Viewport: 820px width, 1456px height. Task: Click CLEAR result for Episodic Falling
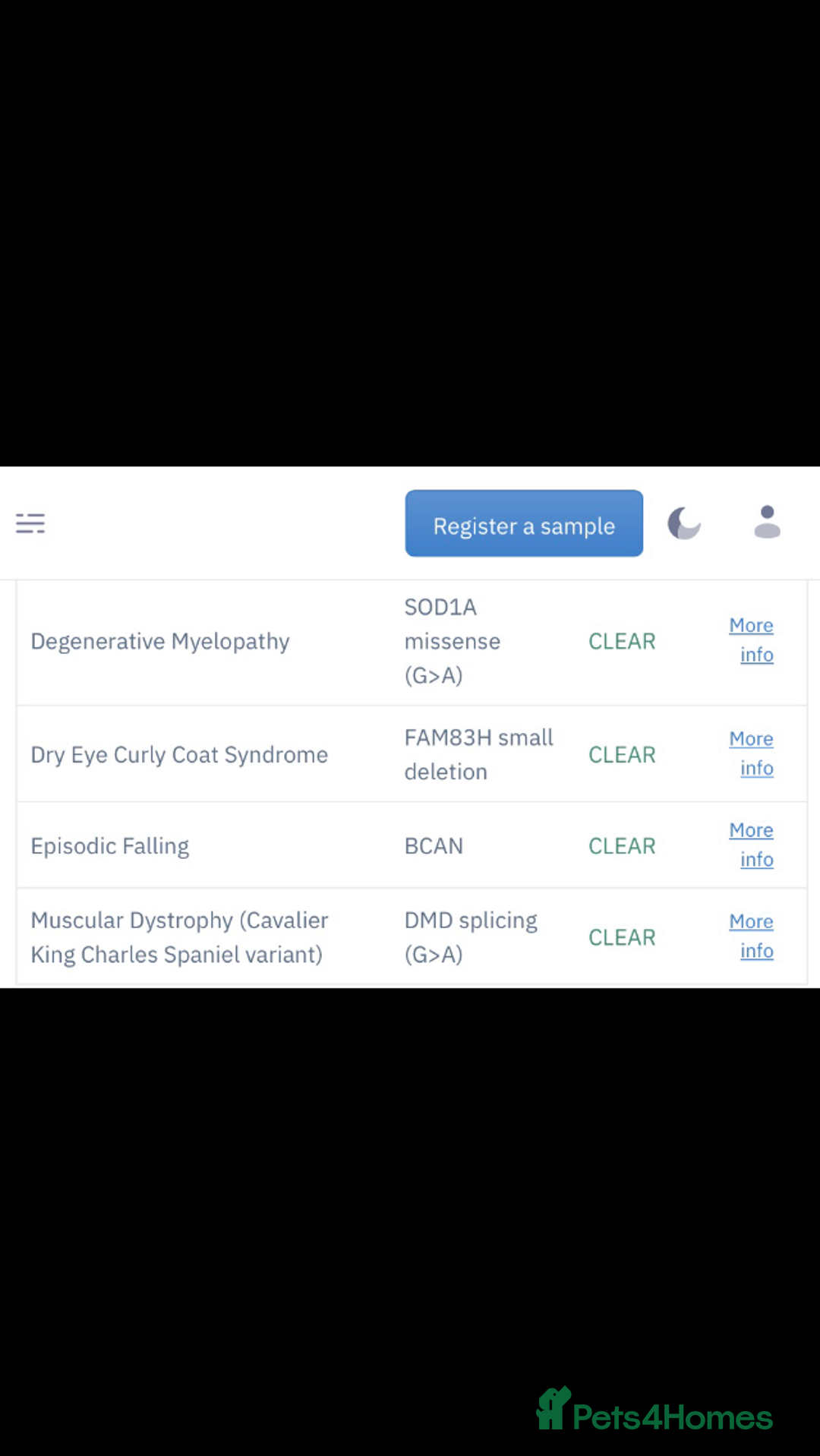point(622,846)
